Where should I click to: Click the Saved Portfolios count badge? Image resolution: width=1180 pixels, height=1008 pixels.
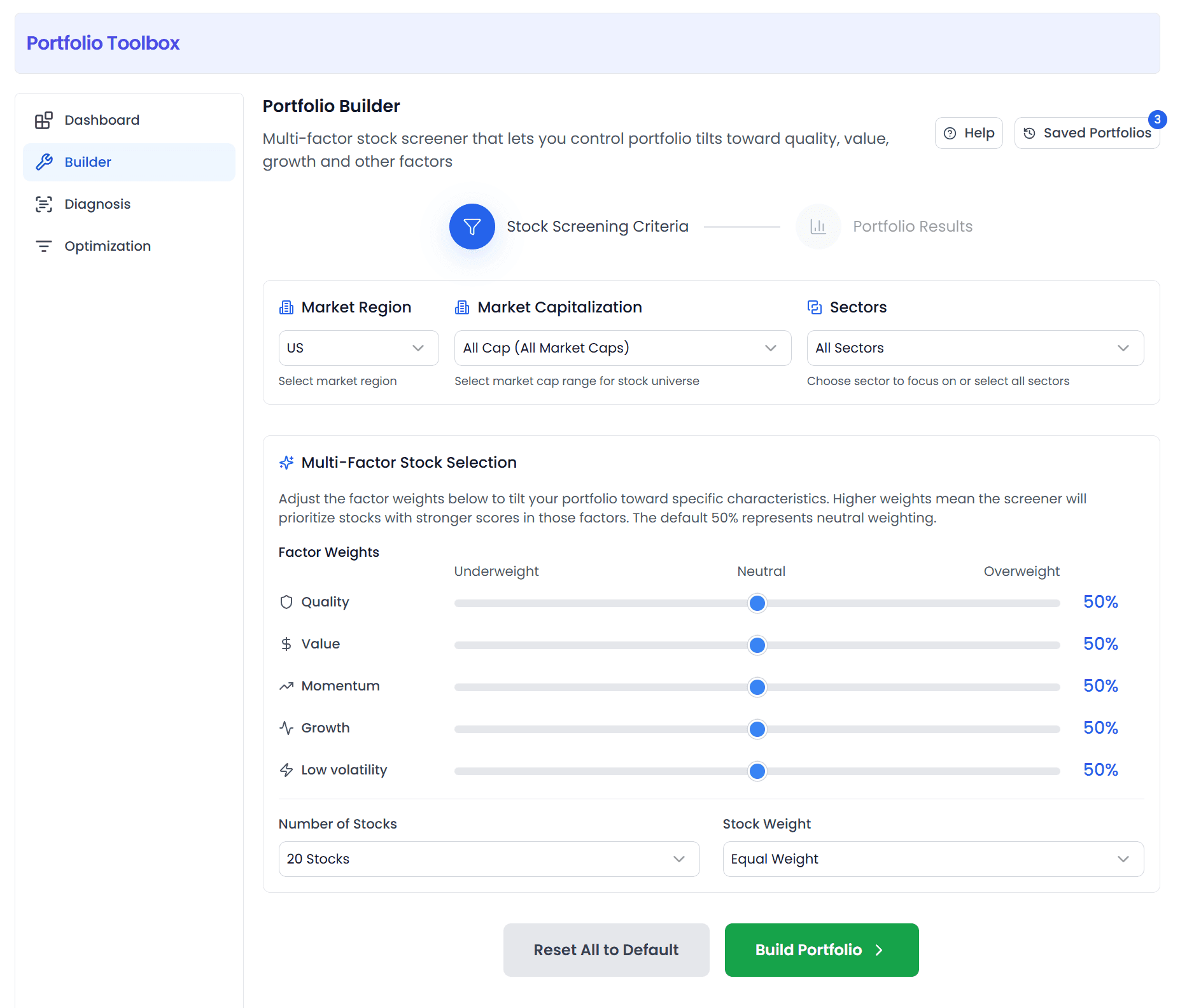[x=1157, y=120]
